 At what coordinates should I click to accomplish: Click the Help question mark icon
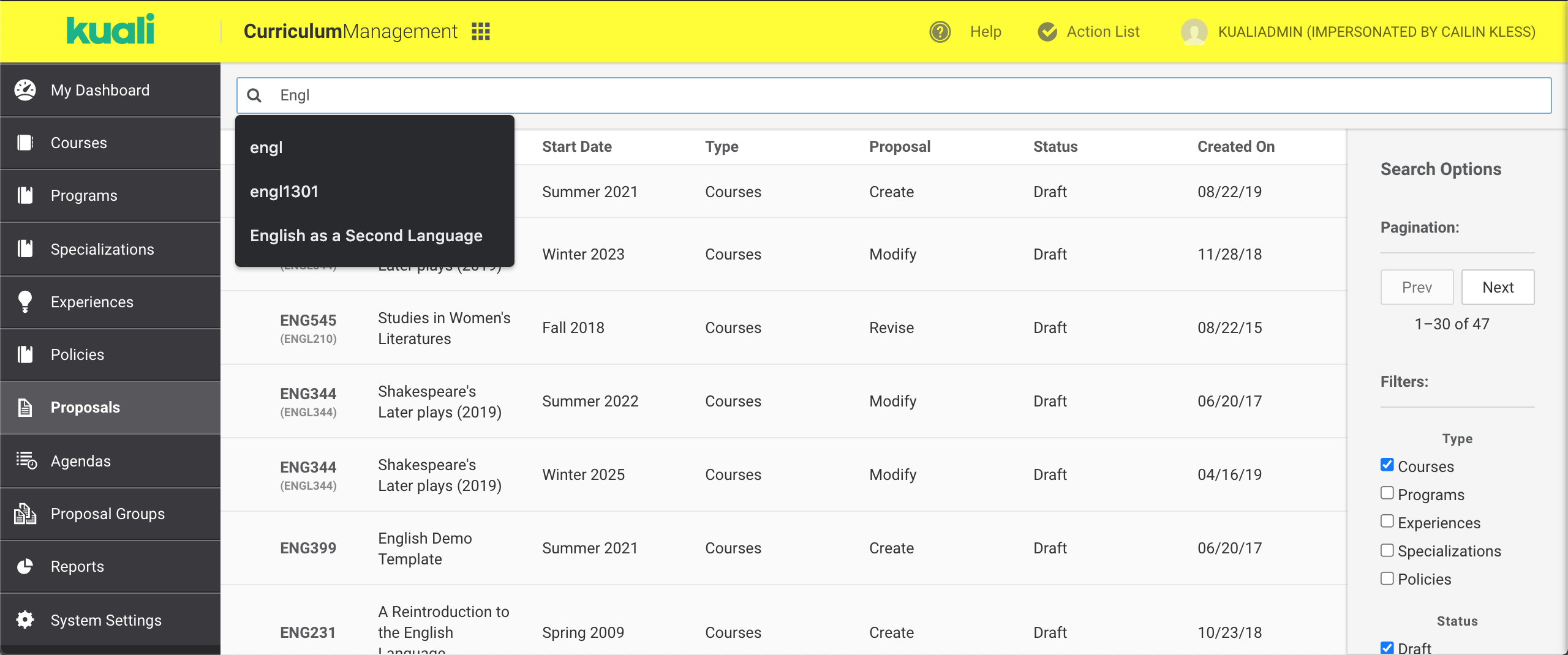(940, 31)
